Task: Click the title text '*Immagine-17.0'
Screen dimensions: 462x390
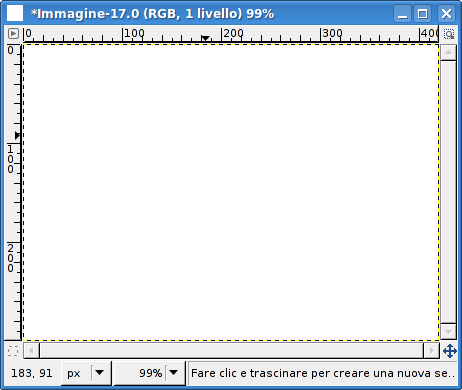Action: coord(85,14)
